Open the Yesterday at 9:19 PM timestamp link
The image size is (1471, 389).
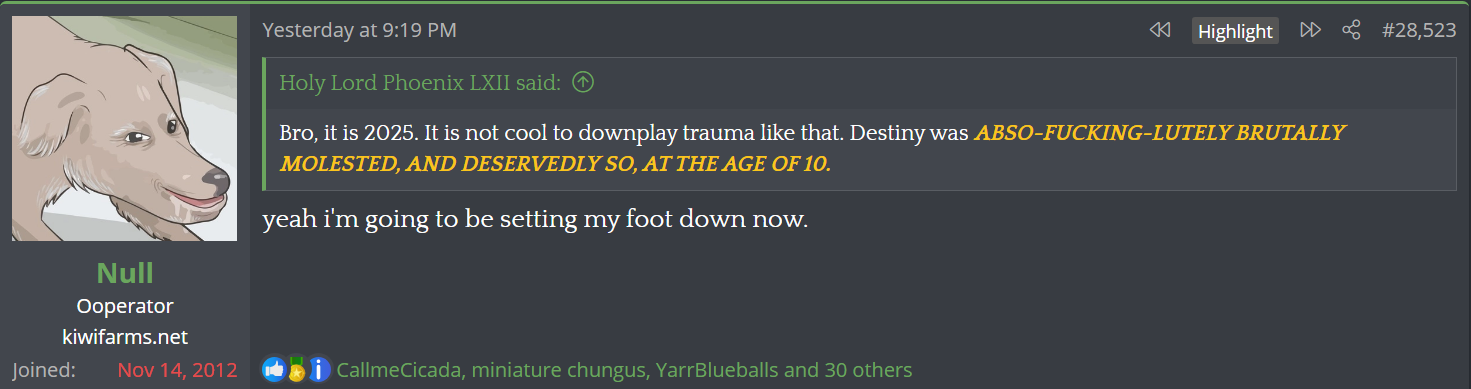pos(359,31)
